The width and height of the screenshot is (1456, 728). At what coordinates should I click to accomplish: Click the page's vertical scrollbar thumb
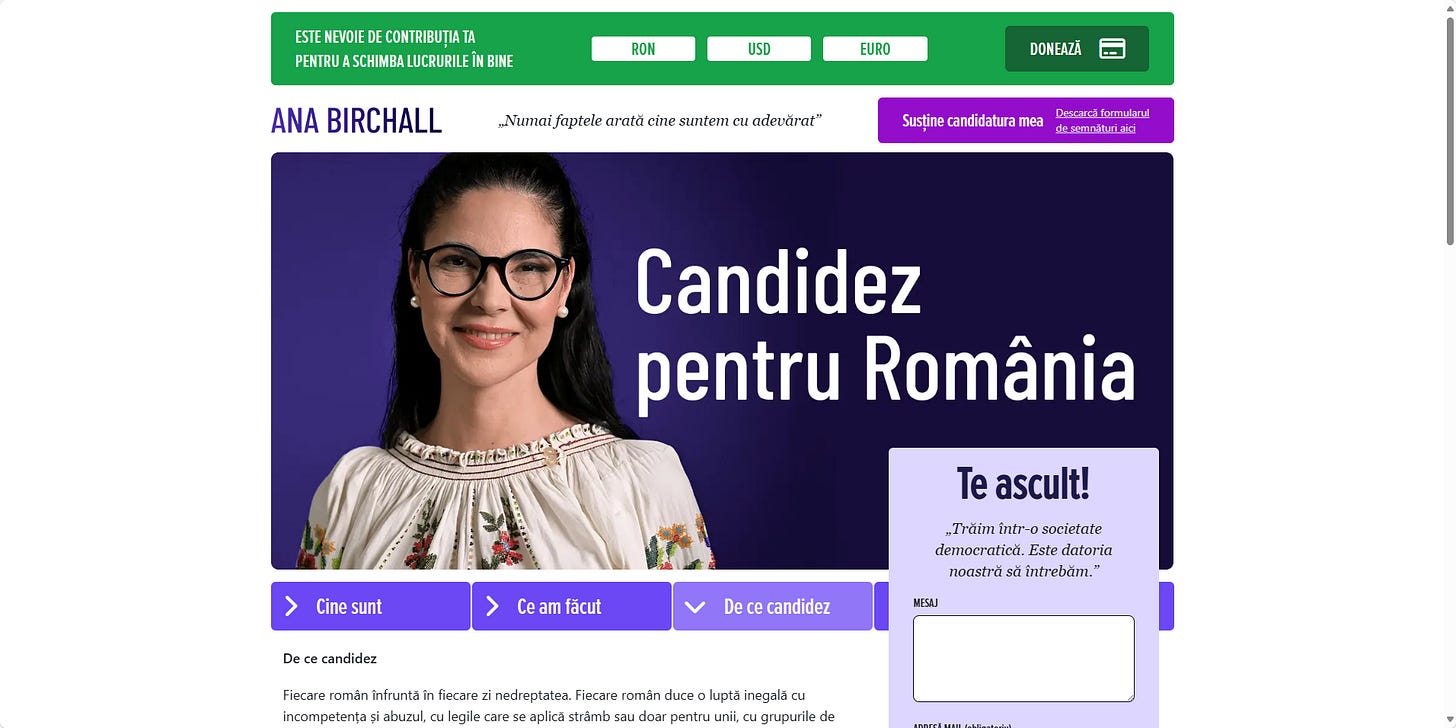point(1449,130)
